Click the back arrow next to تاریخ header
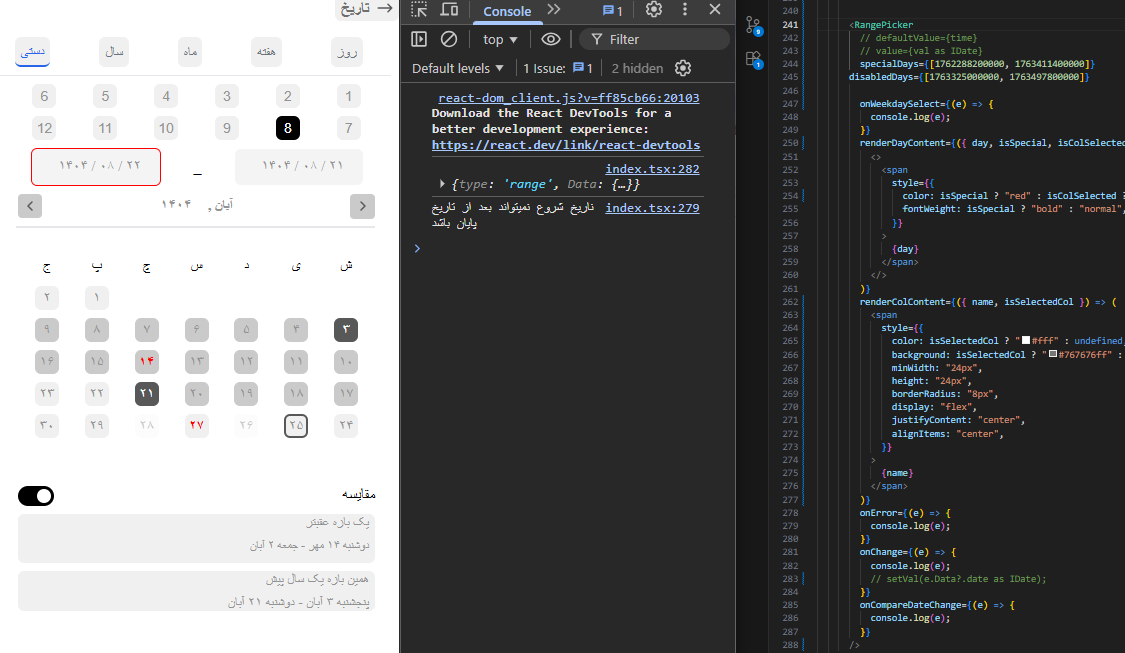Viewport: 1125px width, 653px height. point(385,8)
